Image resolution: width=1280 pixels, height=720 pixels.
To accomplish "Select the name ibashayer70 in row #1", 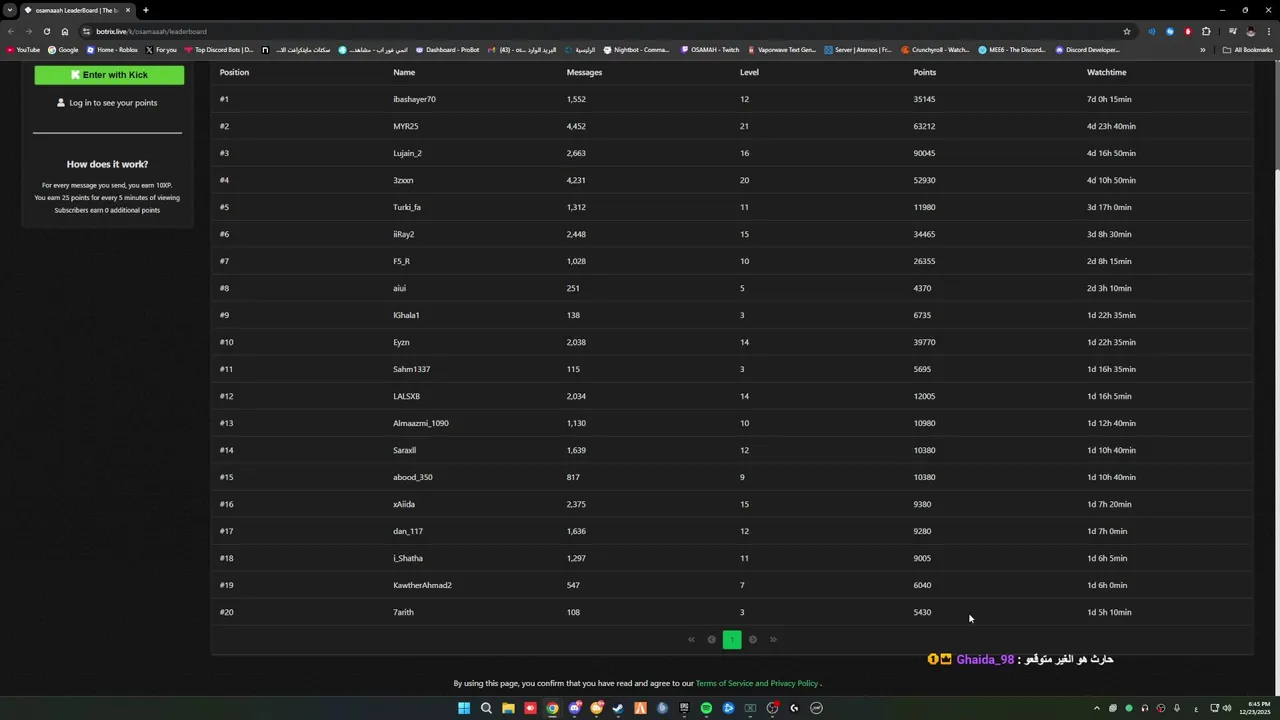I will (414, 99).
